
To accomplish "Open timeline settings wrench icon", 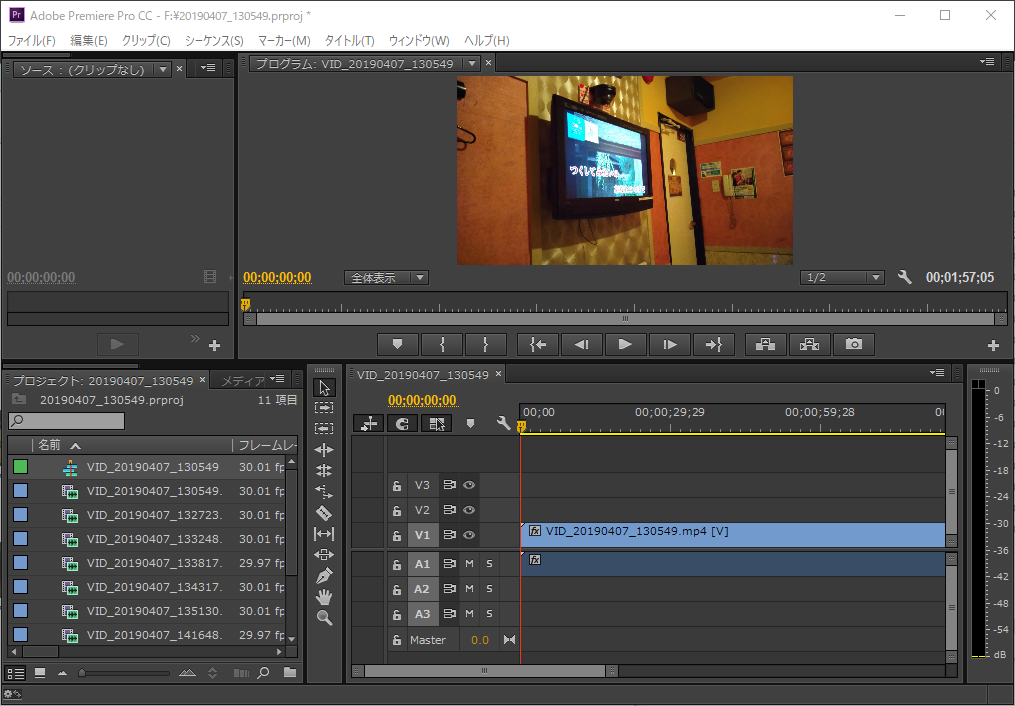I will (504, 424).
